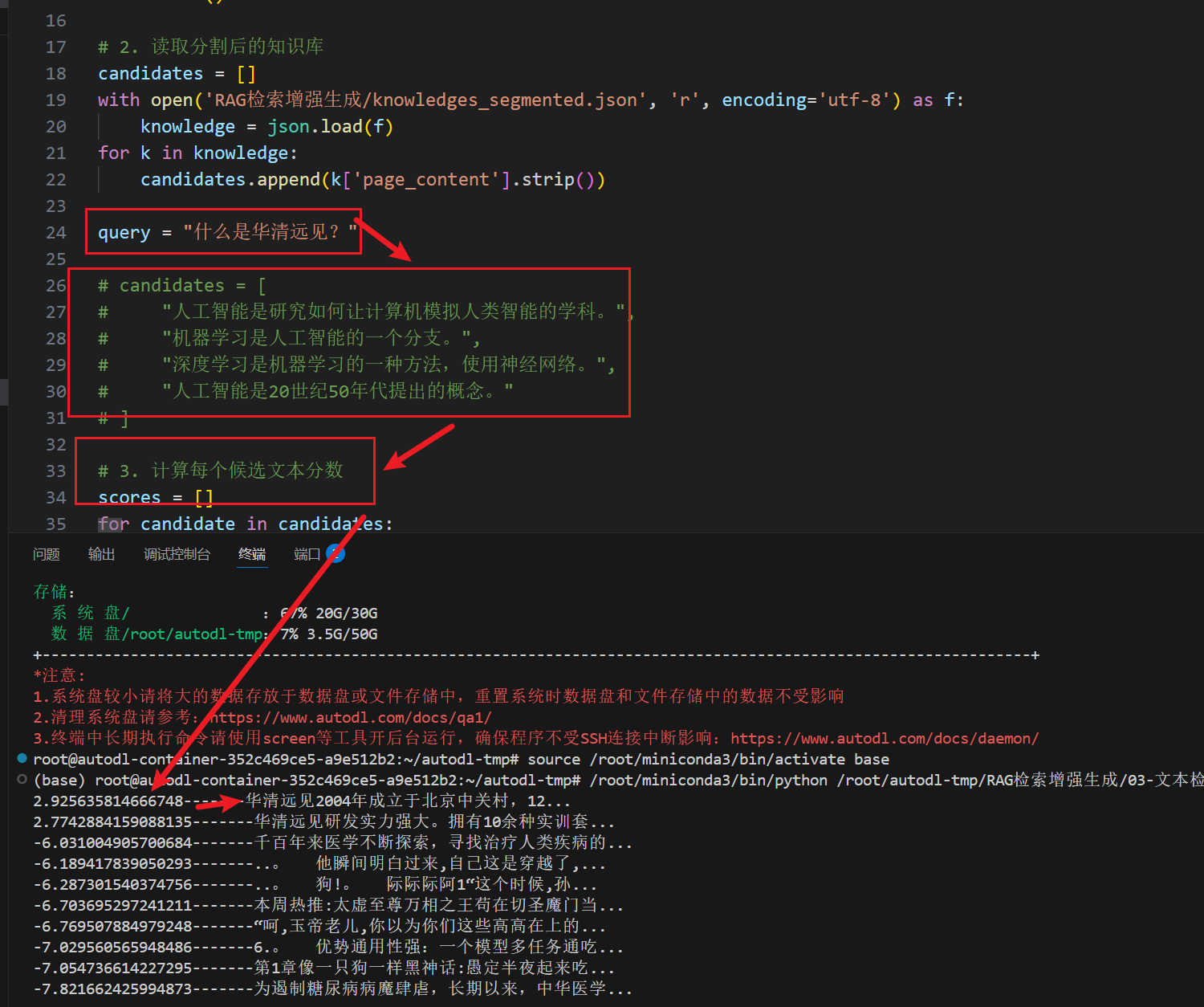Open the autodl.com/docs/daemon link
Viewport: 1204px width, 1007px height.
pyautogui.click(x=884, y=738)
